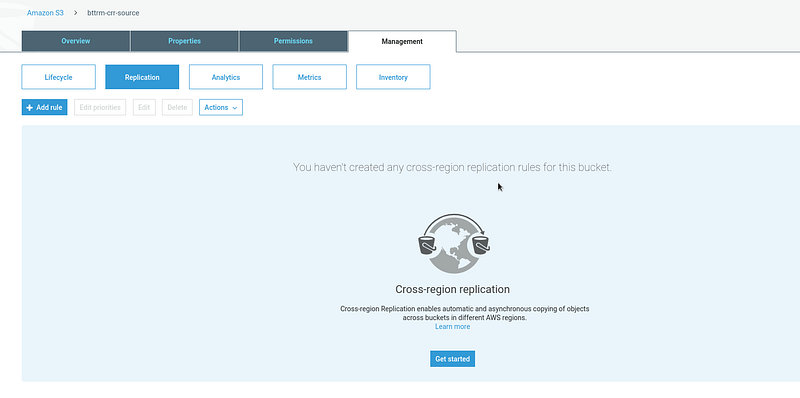Click the Get started button
The width and height of the screenshot is (800, 398).
(x=453, y=359)
